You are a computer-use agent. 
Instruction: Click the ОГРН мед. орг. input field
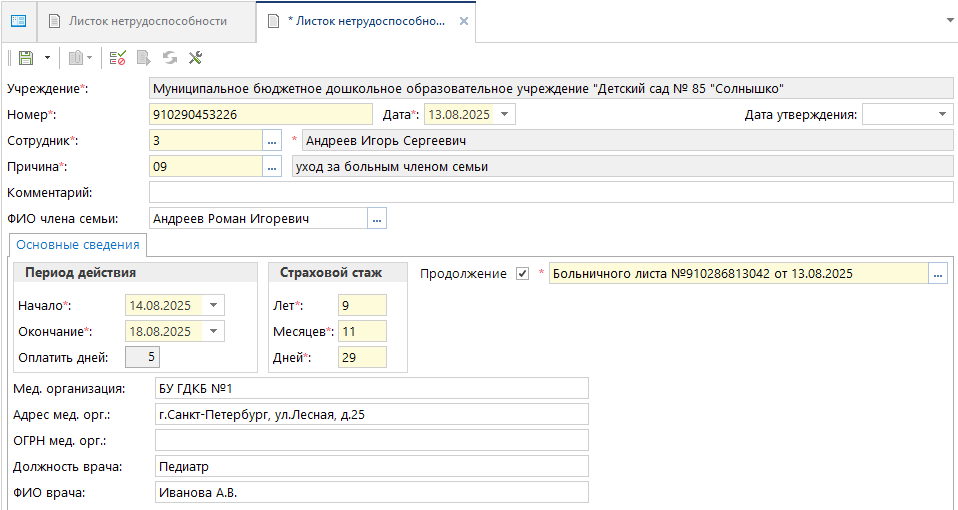point(371,440)
